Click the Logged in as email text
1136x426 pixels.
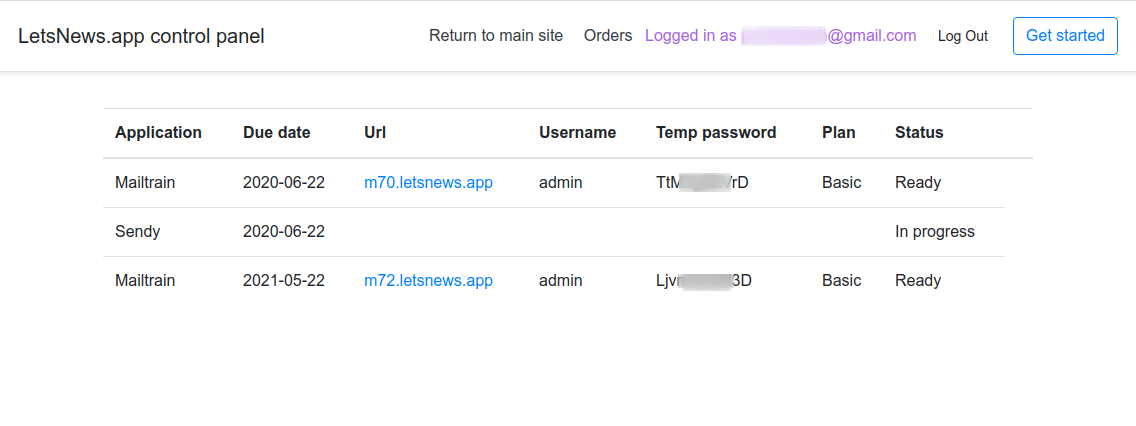coord(780,36)
